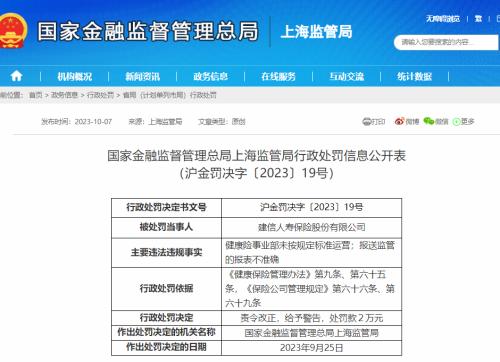This screenshot has height=362, width=500.
Task: Go to the home icon in navigation bar
Action: 17,76
